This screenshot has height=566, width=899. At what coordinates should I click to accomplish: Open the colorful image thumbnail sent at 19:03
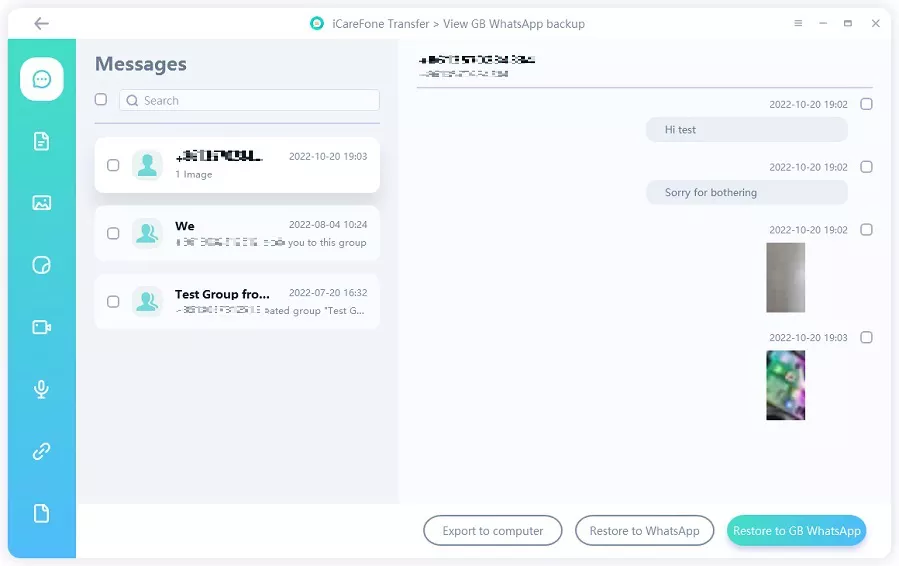click(x=785, y=385)
